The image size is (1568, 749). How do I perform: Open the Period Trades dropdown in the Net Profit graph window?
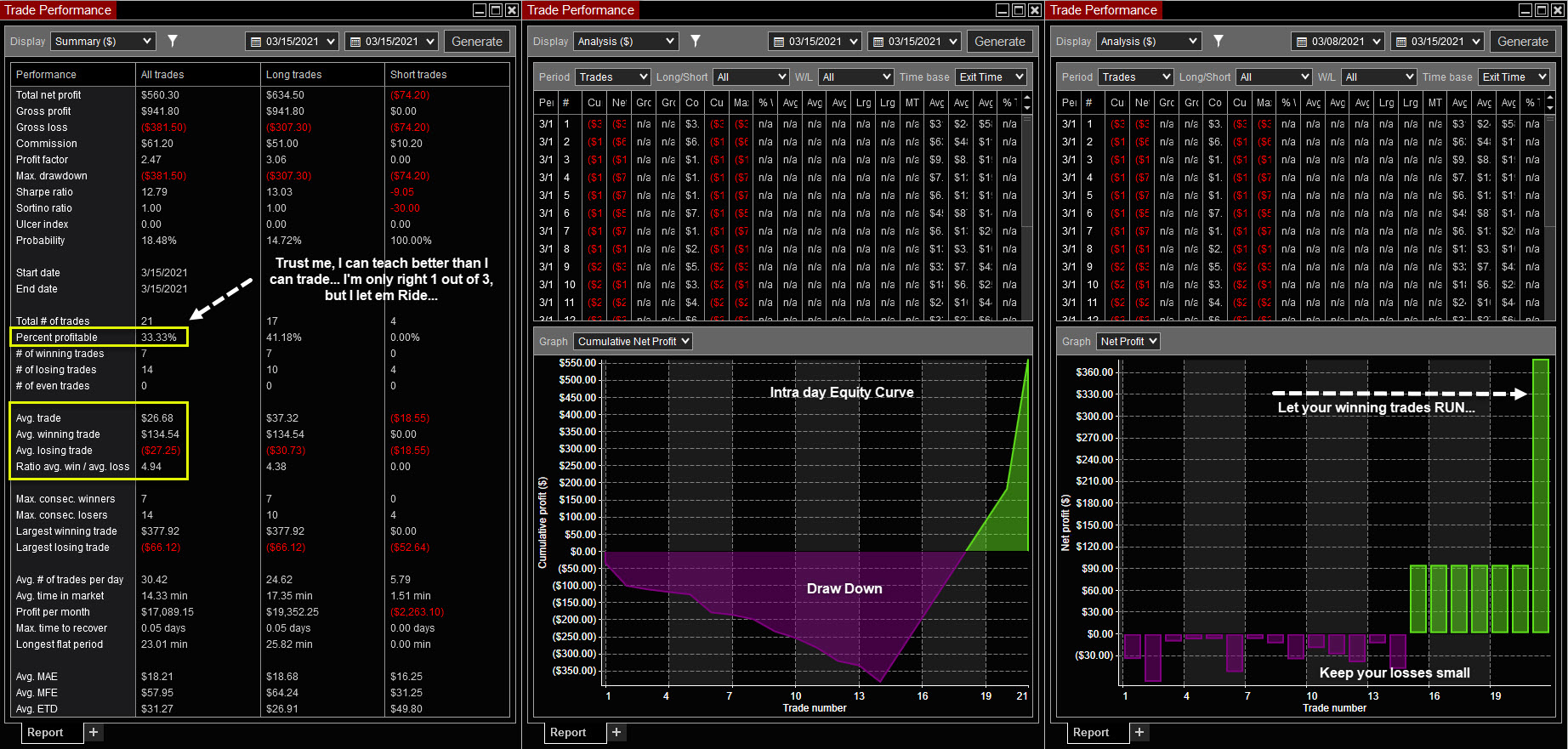coord(1136,77)
